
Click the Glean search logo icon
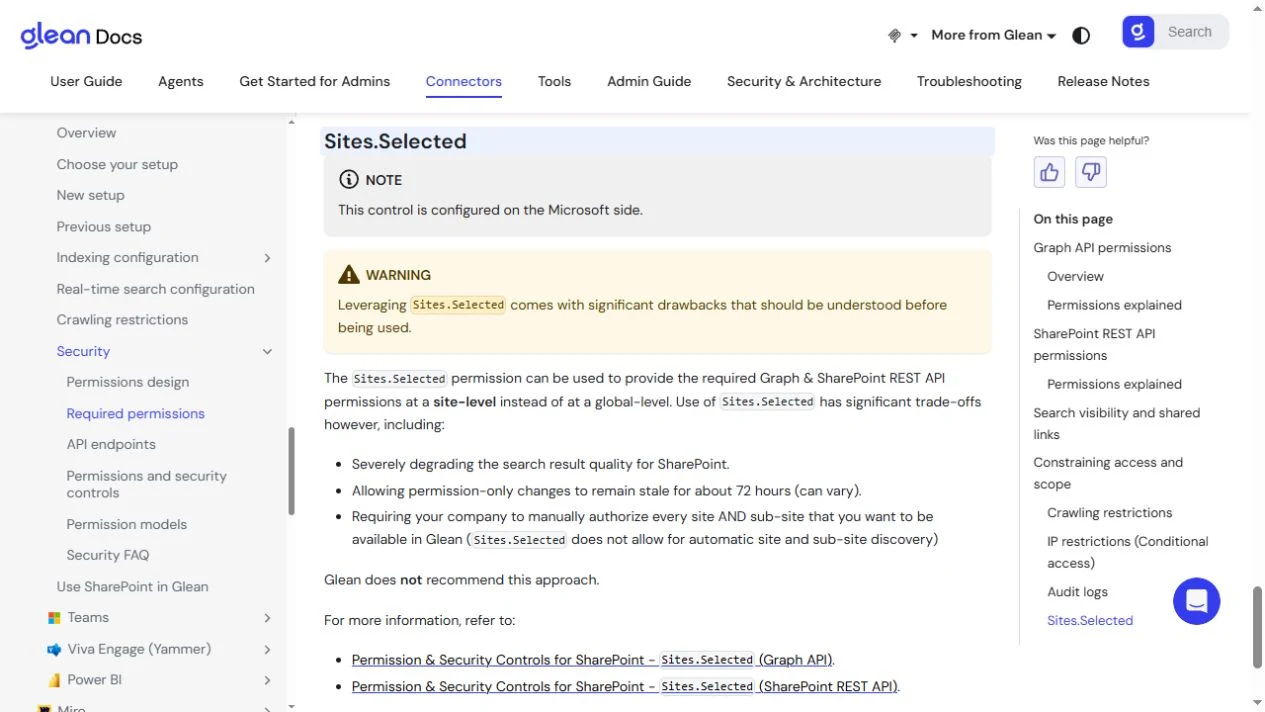click(x=1138, y=32)
